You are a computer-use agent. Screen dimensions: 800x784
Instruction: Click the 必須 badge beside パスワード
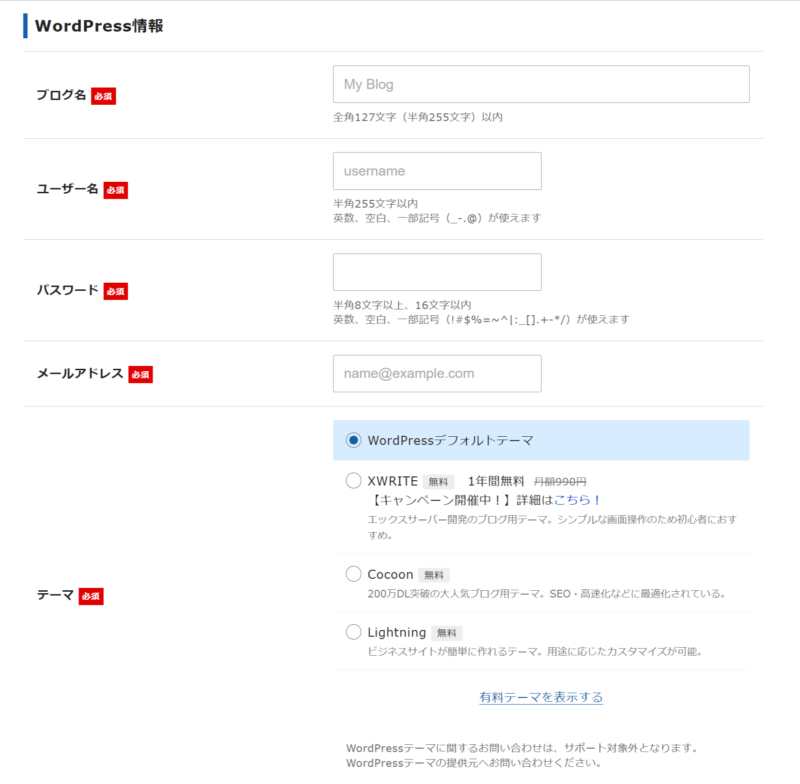[x=116, y=291]
